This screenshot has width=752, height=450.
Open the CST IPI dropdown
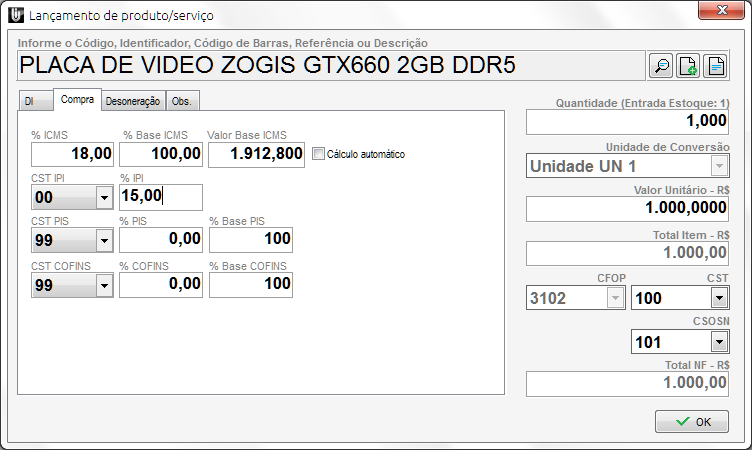pyautogui.click(x=104, y=198)
